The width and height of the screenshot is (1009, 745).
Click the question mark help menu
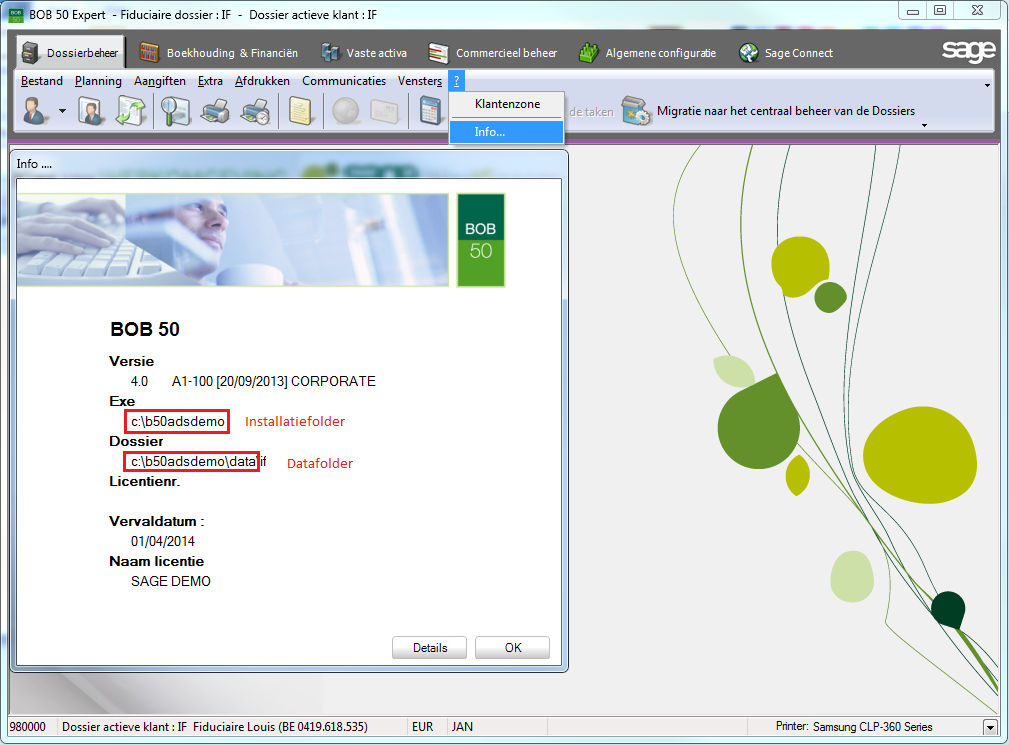456,81
